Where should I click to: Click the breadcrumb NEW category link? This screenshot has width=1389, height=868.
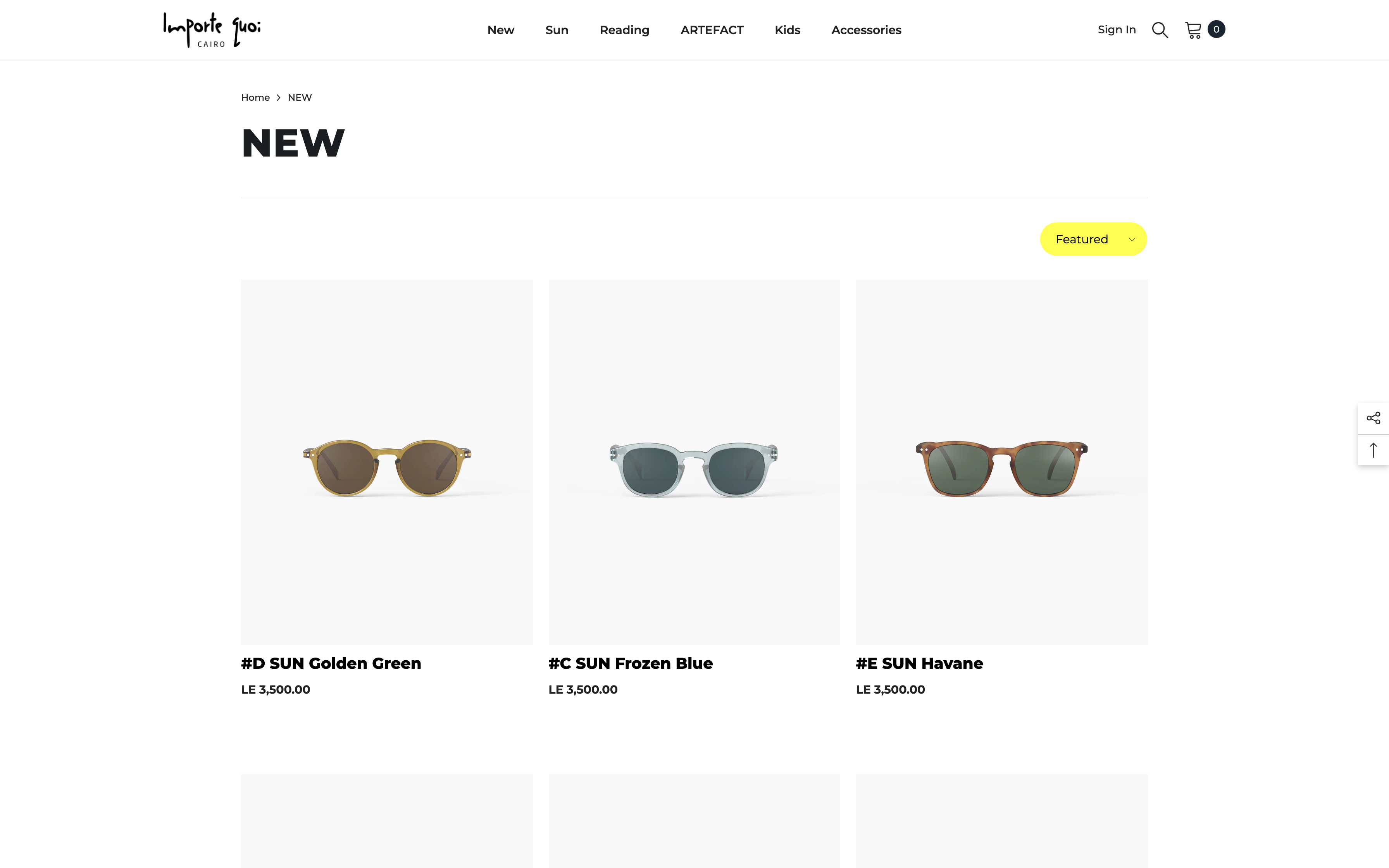point(300,97)
